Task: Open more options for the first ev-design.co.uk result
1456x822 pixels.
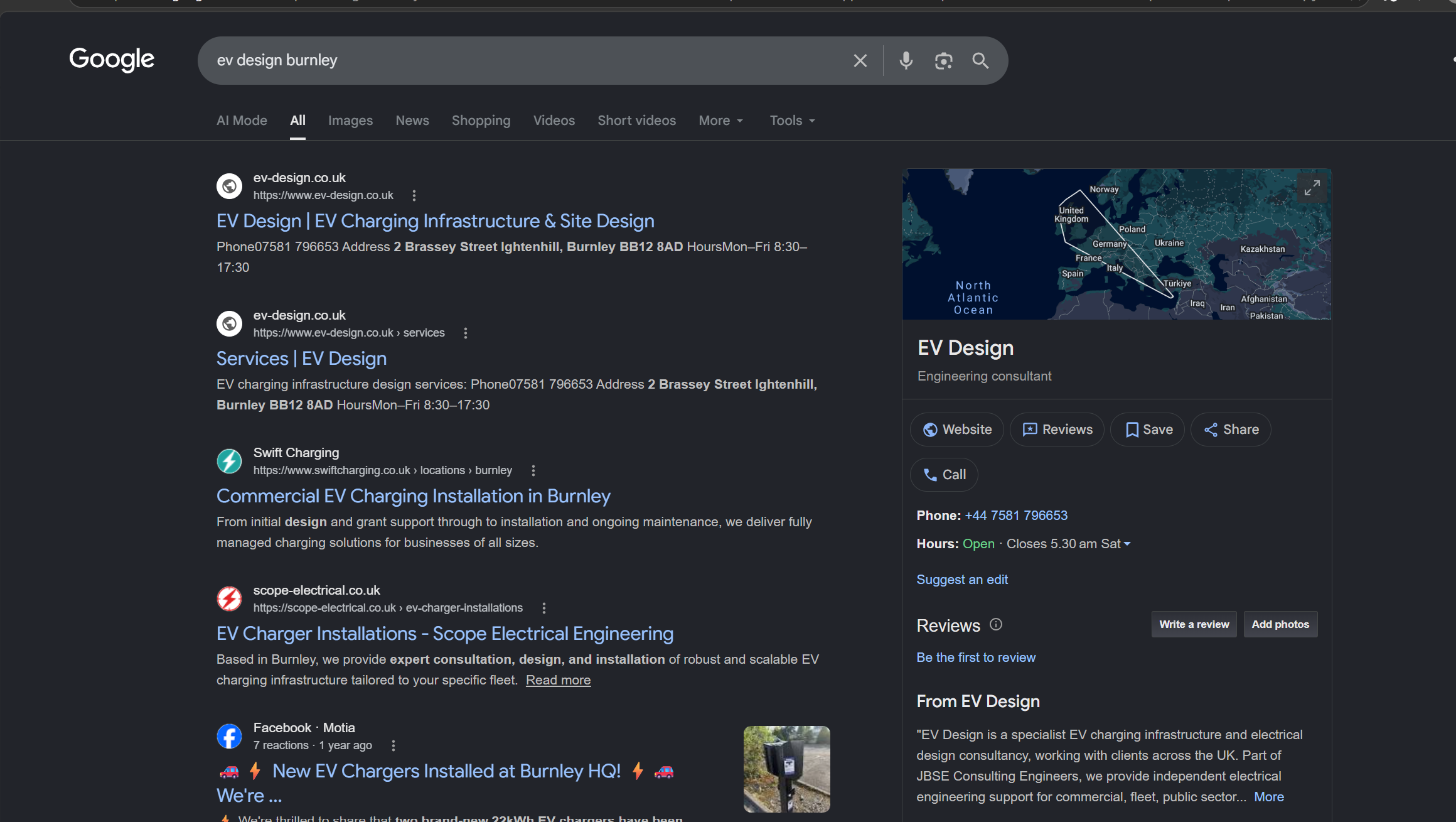Action: coord(414,195)
